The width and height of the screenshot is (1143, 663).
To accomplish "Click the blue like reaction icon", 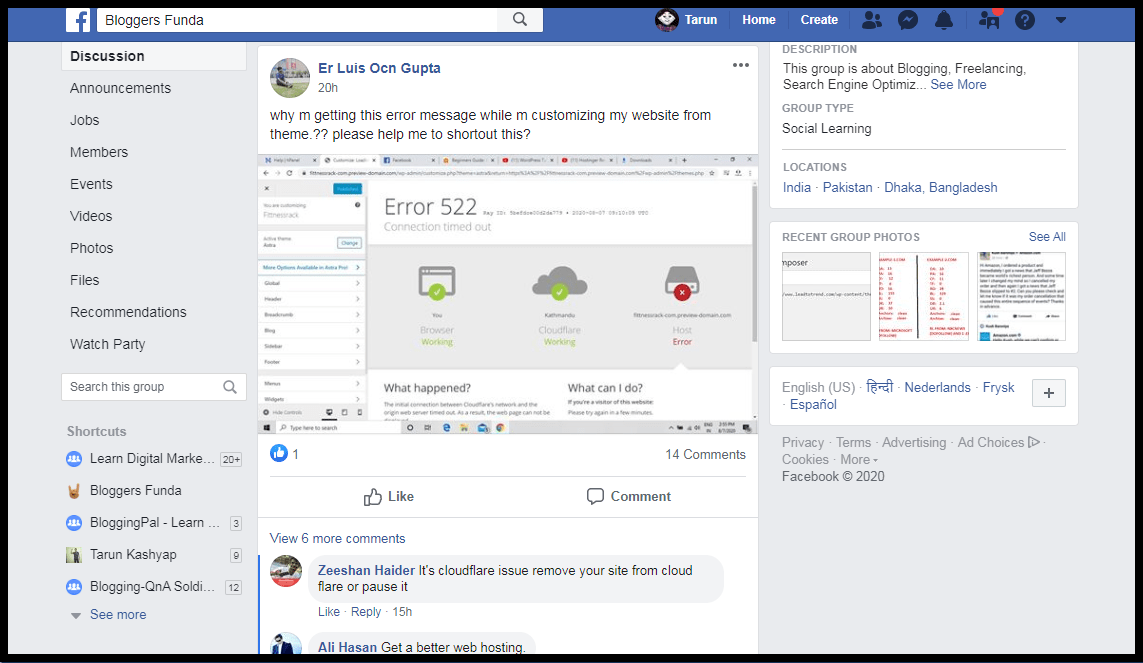I will (279, 454).
